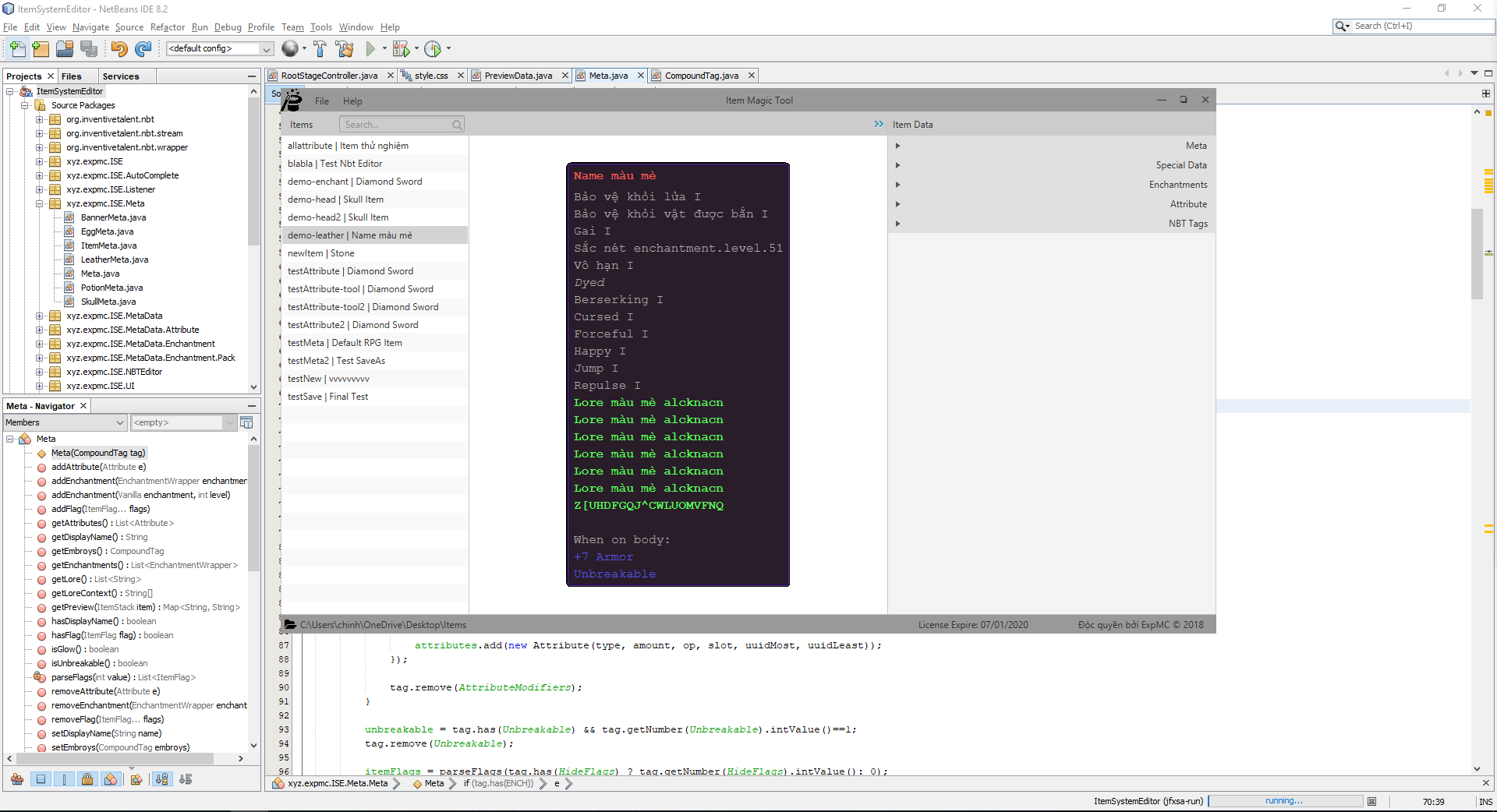Select testSave | Final Test item

(x=327, y=397)
